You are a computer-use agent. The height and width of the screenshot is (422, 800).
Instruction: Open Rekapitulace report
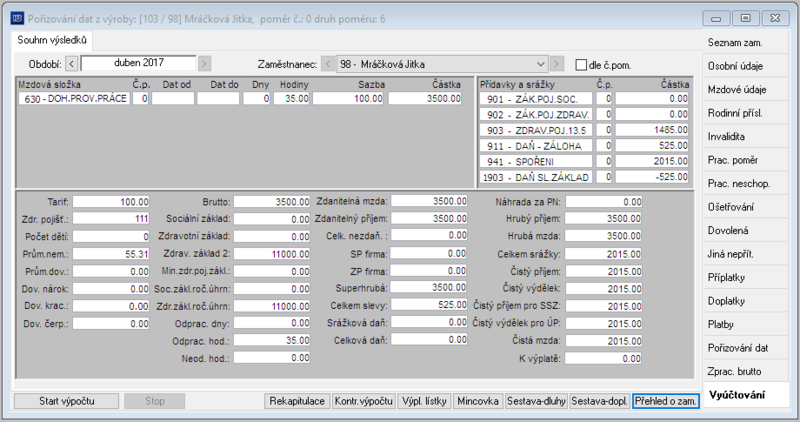click(297, 401)
